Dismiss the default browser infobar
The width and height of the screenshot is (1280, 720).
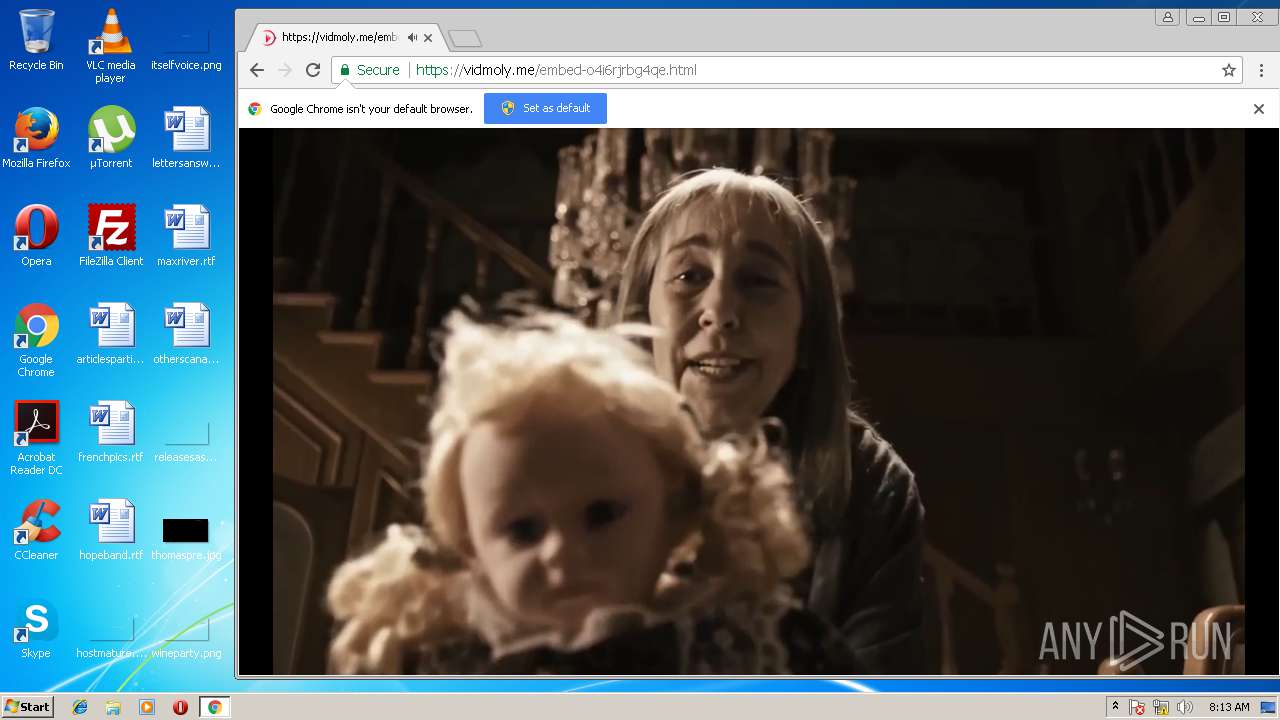click(x=1259, y=109)
